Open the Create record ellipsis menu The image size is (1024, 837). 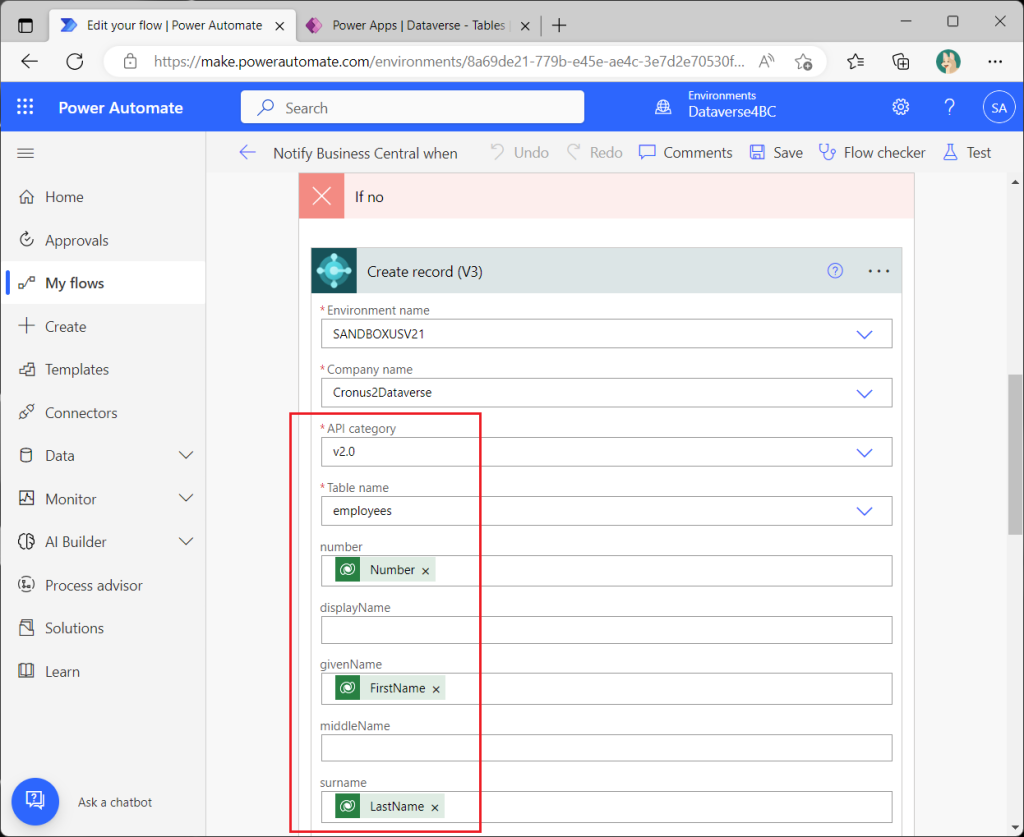click(x=878, y=271)
